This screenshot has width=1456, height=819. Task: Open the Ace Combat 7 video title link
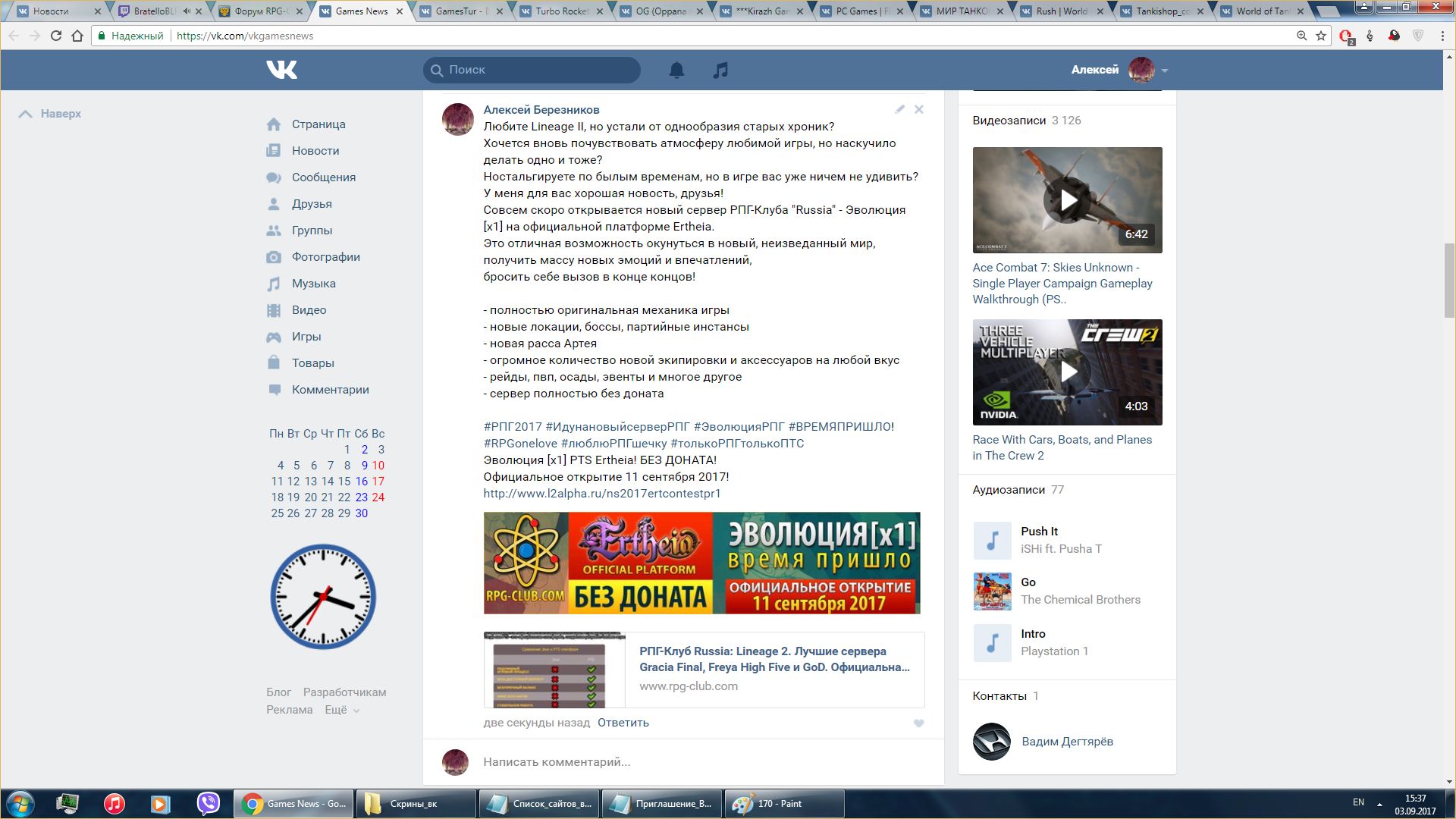coord(1062,284)
